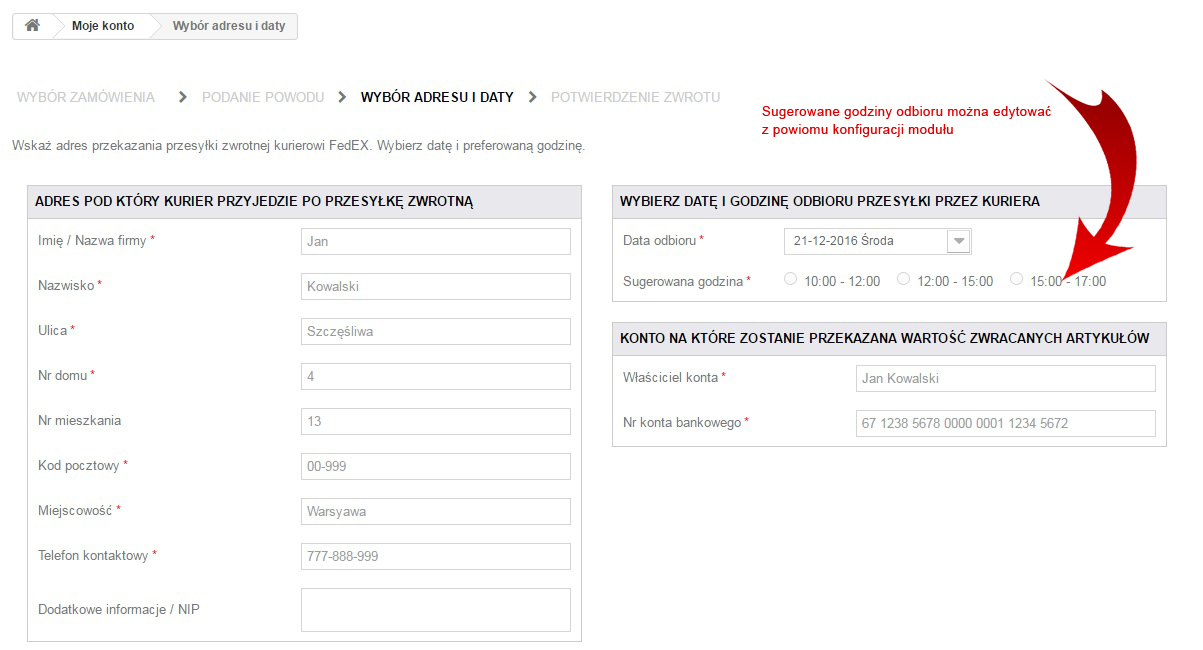
Task: Click the Ulica input field
Action: 435,331
